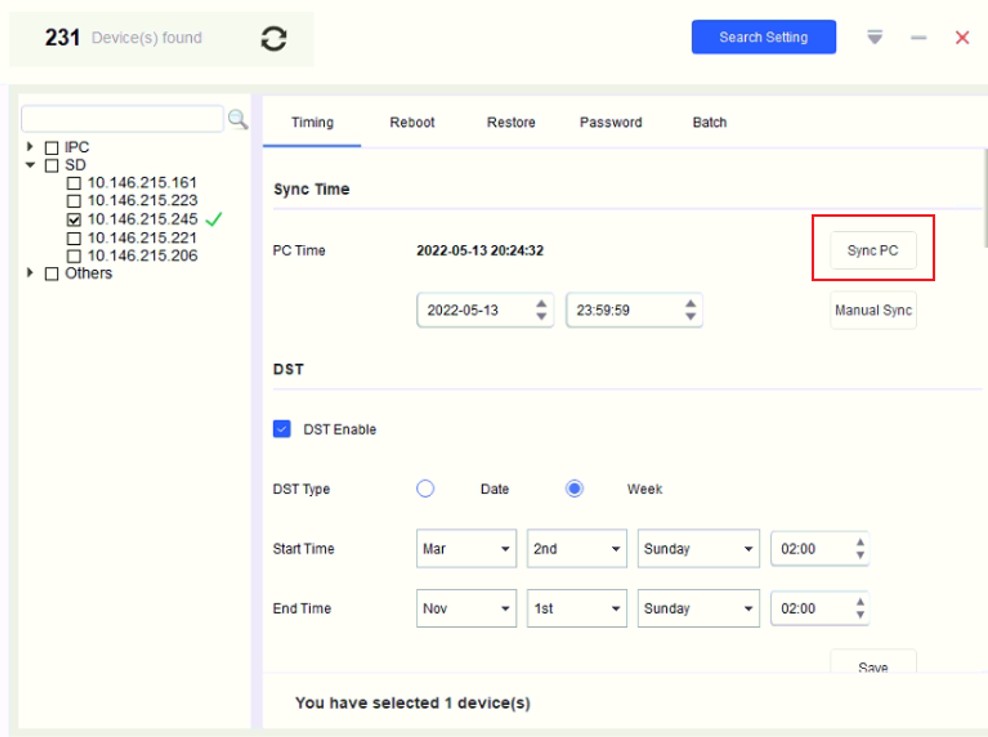
Task: Click the filter funnel icon
Action: click(x=875, y=37)
